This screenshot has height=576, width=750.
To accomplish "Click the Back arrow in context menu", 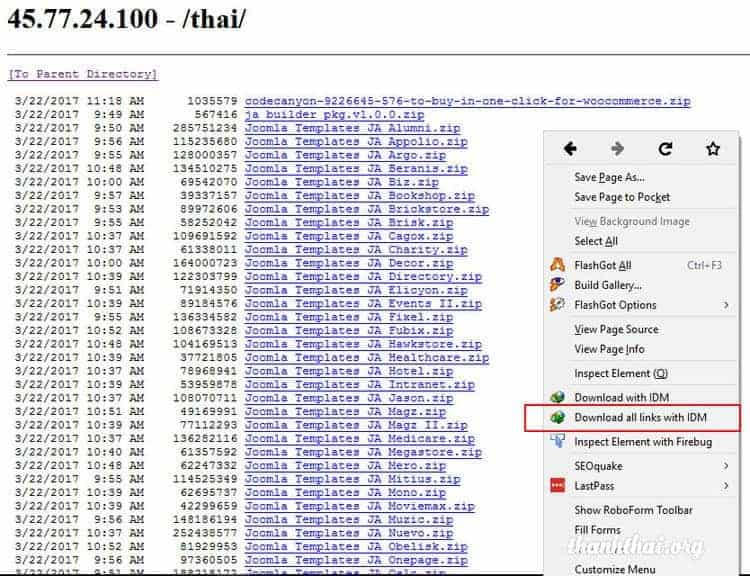I will pyautogui.click(x=570, y=149).
